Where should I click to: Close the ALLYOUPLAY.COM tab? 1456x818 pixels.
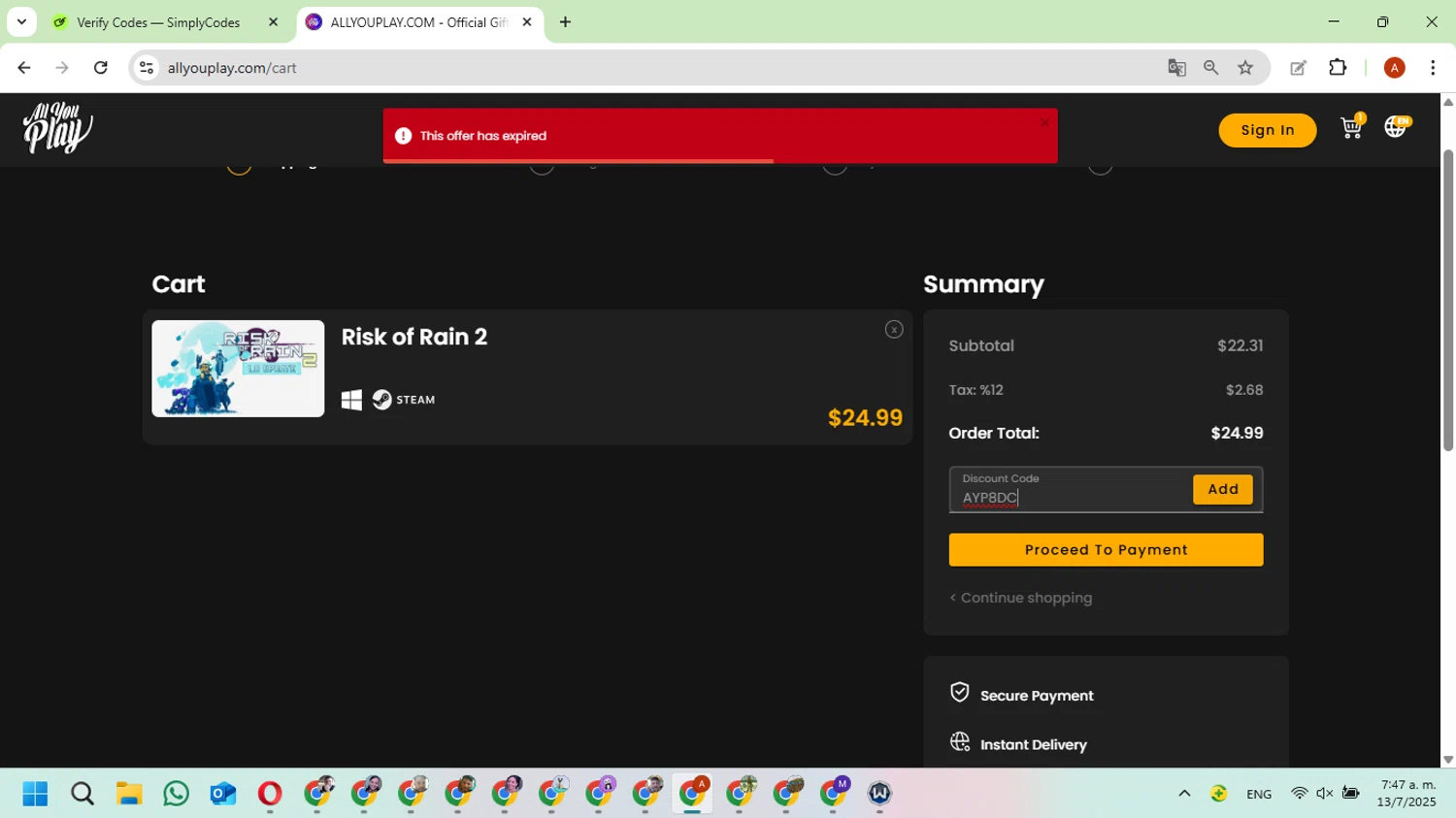click(x=527, y=22)
